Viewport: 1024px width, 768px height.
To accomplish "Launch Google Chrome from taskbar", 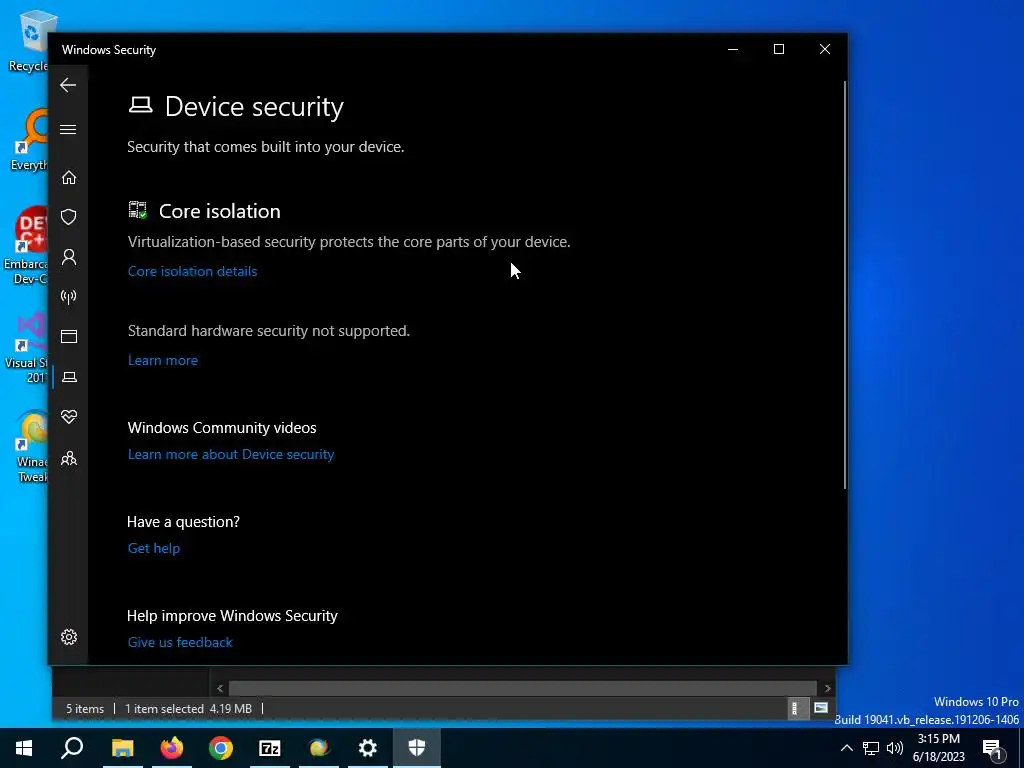I will tap(221, 748).
